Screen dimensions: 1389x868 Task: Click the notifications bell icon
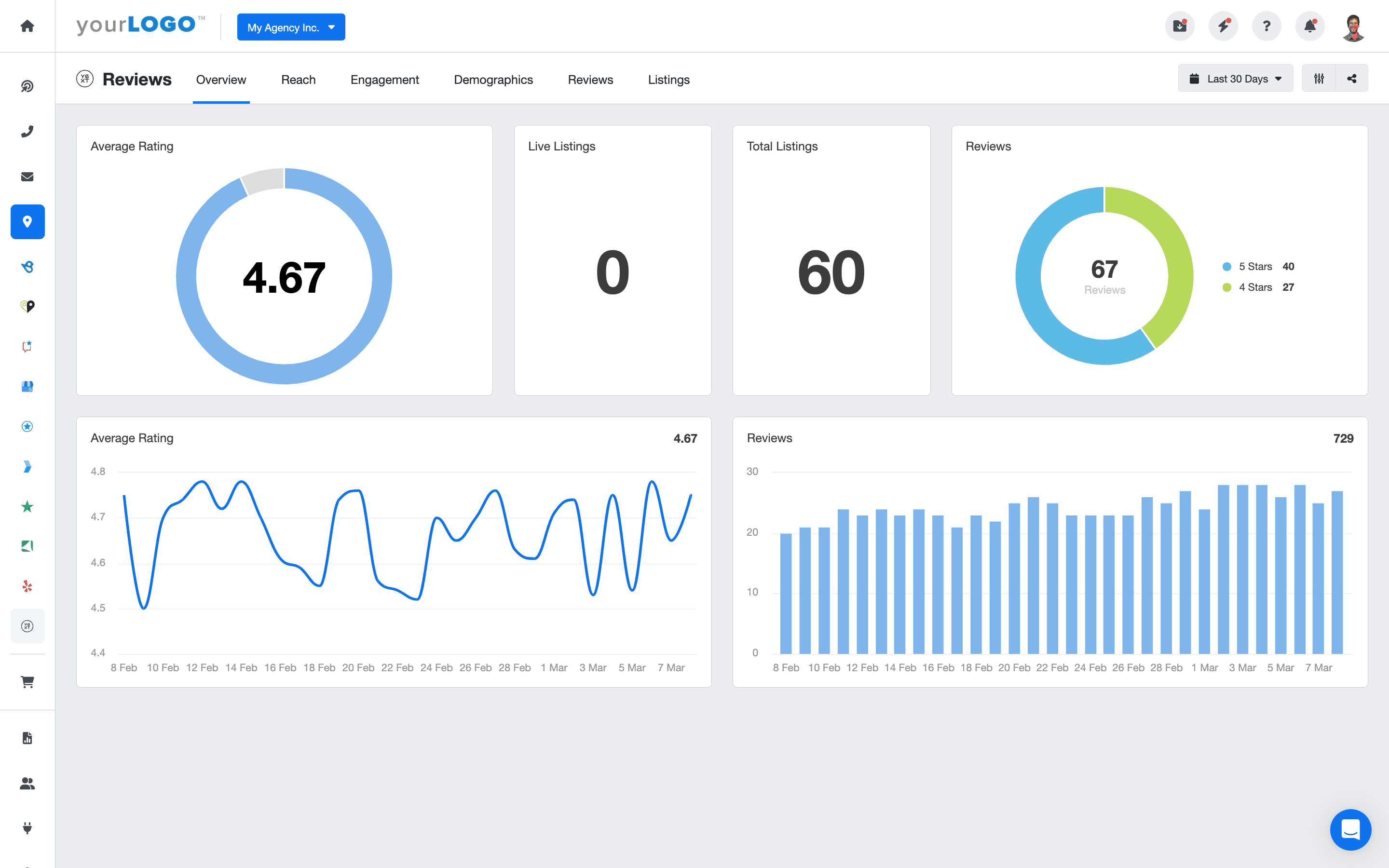coord(1310,27)
